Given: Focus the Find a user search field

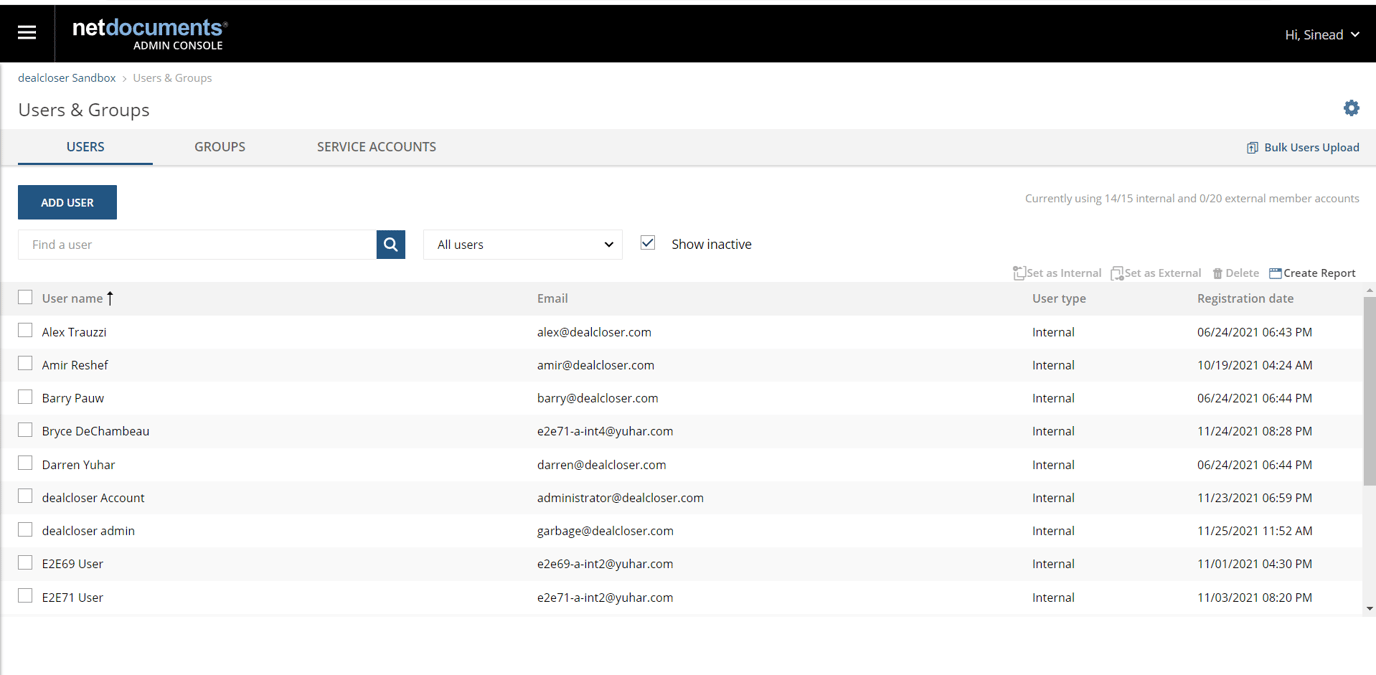Looking at the screenshot, I should tap(197, 244).
